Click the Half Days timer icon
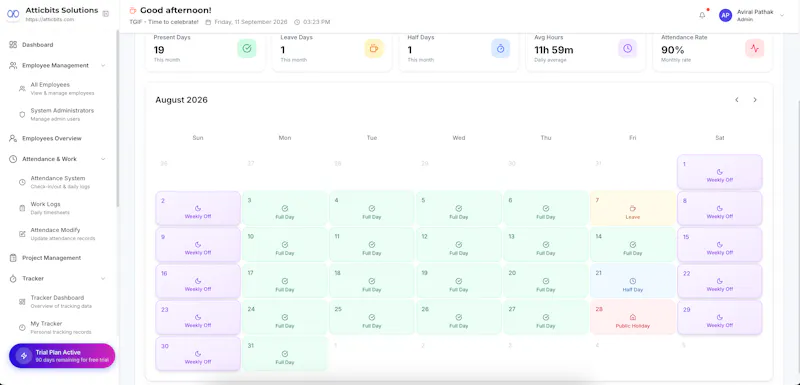 coord(501,48)
